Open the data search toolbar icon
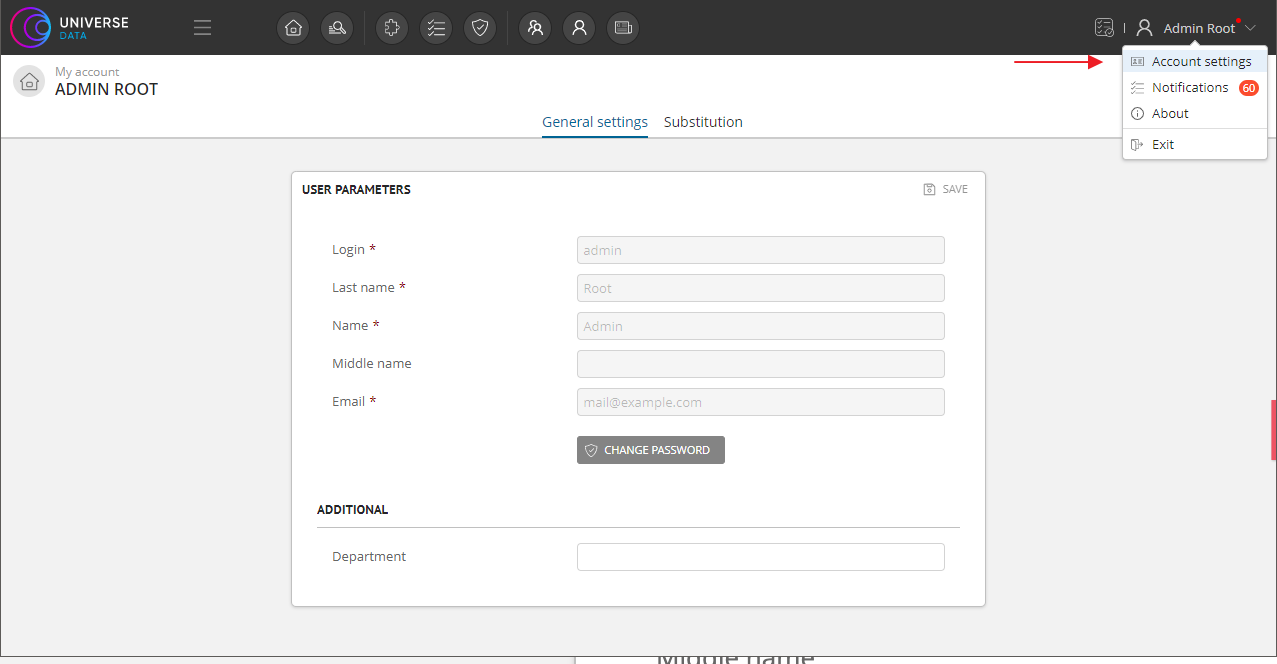The width and height of the screenshot is (1277, 664). (x=337, y=28)
